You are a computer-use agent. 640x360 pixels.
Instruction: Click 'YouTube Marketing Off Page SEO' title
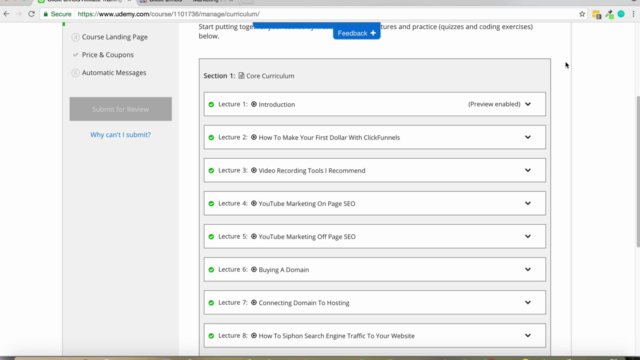307,237
